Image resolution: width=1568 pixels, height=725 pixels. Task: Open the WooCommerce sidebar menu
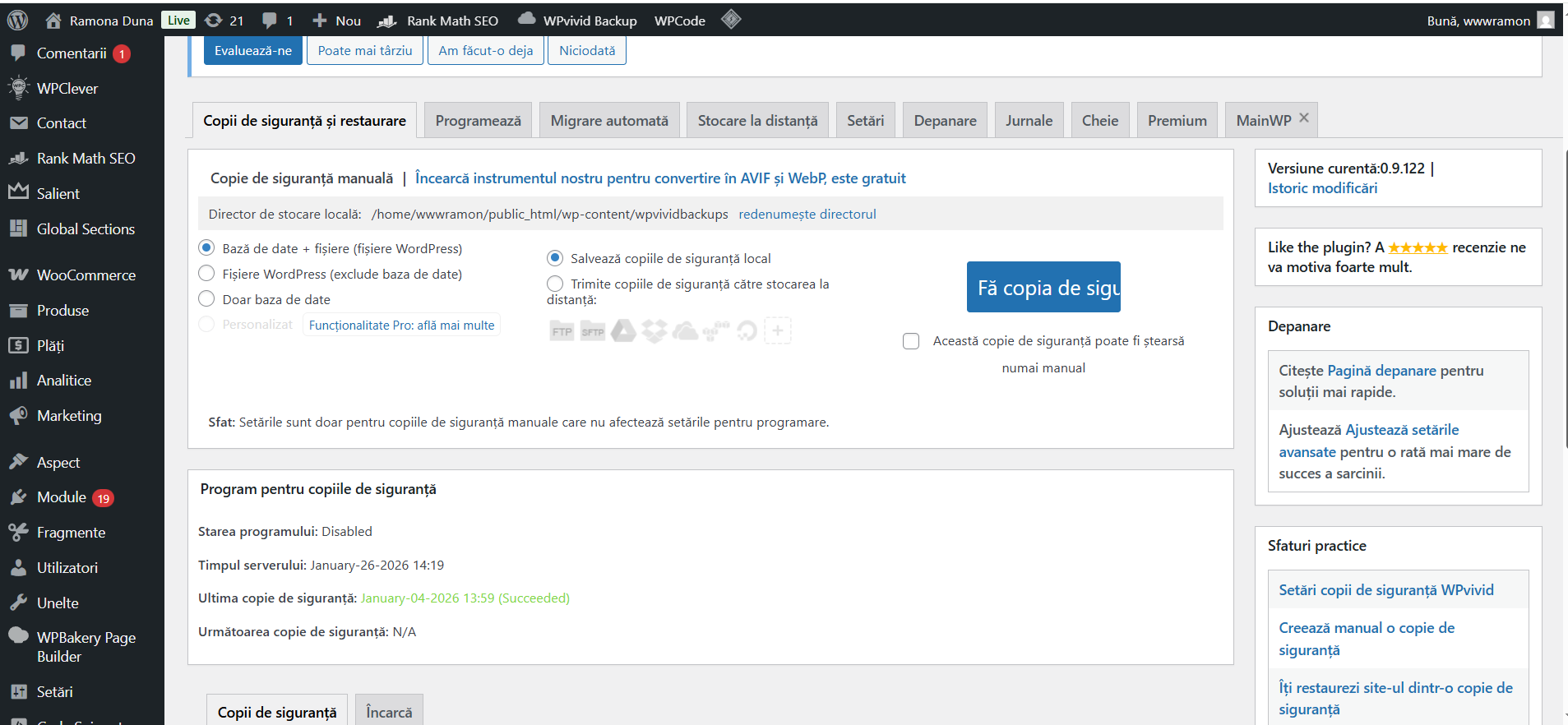coord(86,275)
